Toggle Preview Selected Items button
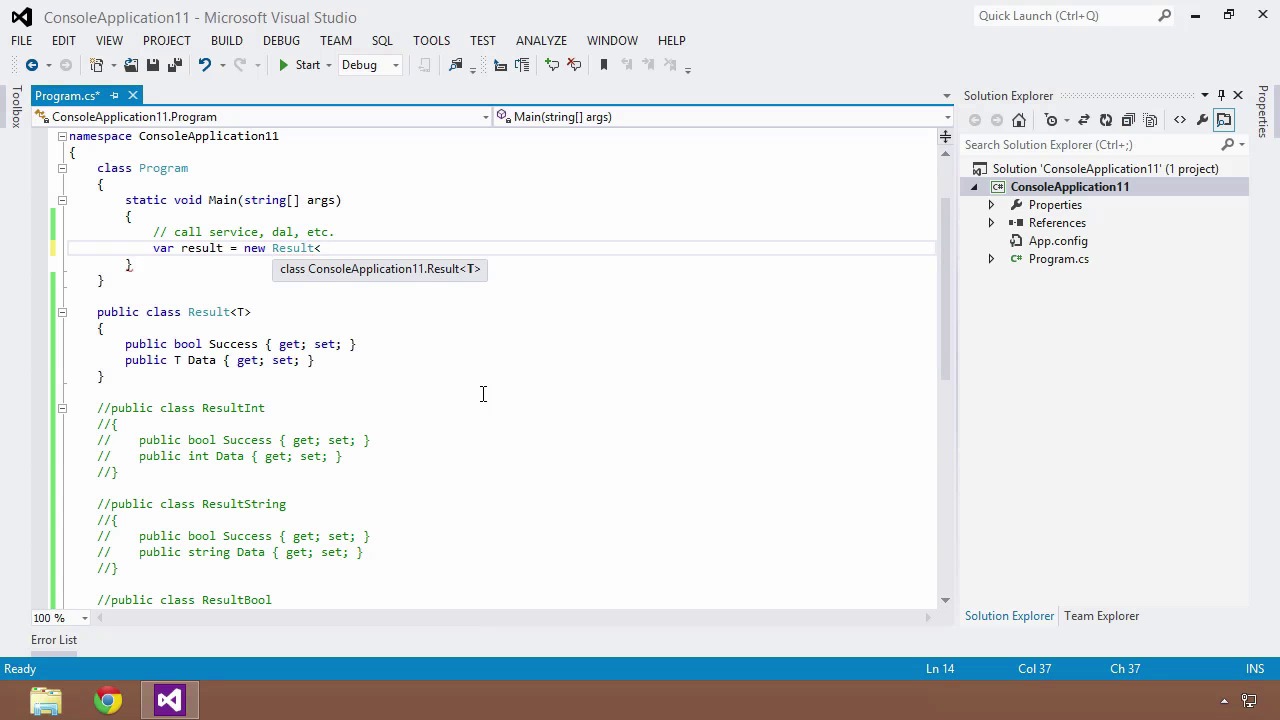Screen dimensions: 1280x720 pos(1225,120)
